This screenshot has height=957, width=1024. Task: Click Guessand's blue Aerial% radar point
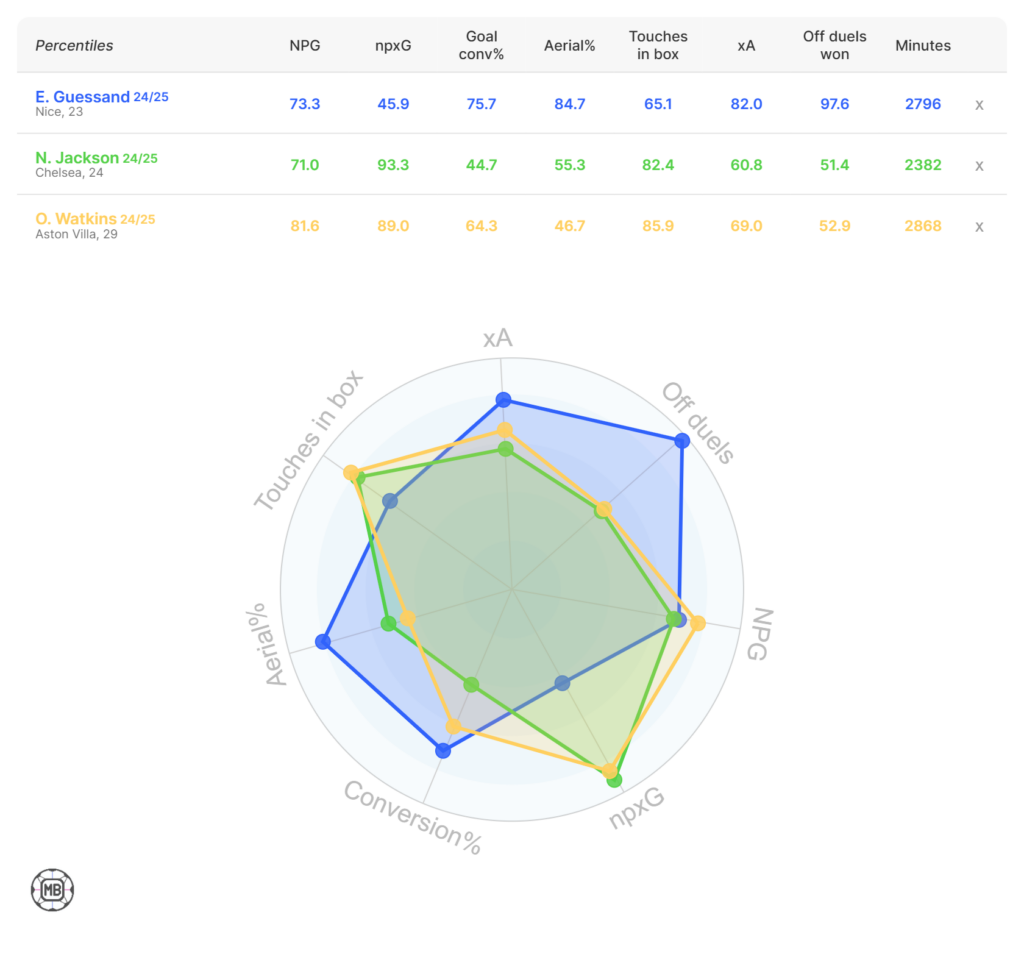(x=322, y=641)
